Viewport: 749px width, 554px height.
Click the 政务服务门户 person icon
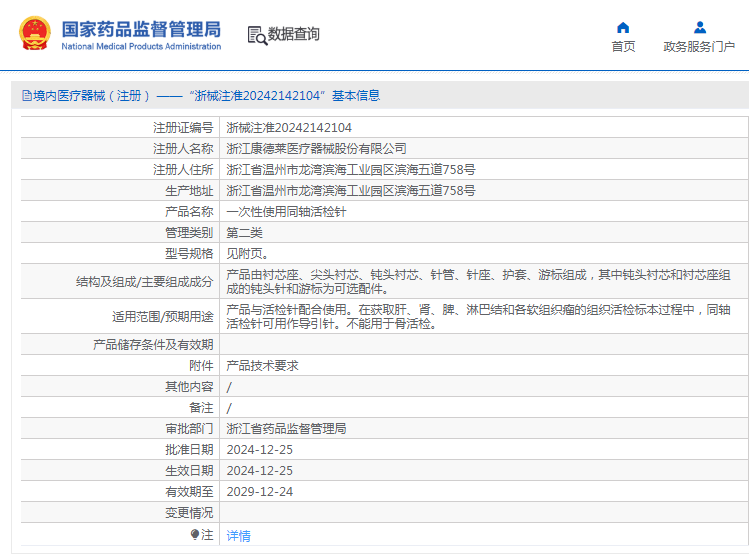[x=699, y=27]
